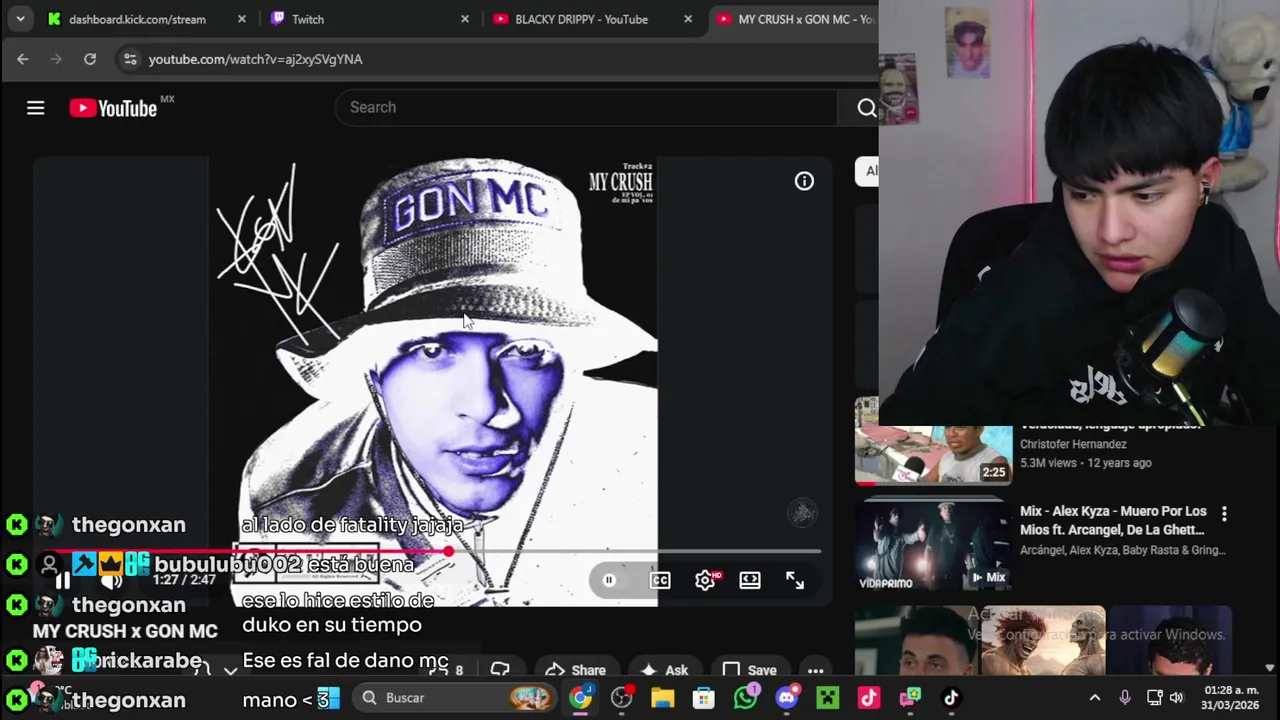
Task: Enter fullscreen on the video player
Action: point(794,580)
